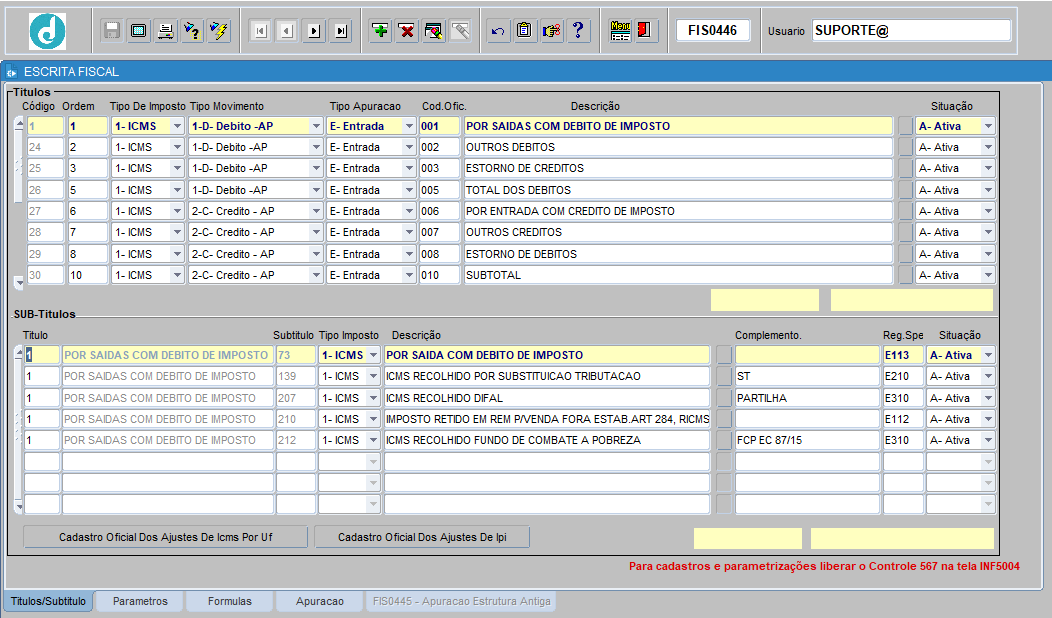
Task: Click the next record navigation arrow
Action: [x=312, y=31]
